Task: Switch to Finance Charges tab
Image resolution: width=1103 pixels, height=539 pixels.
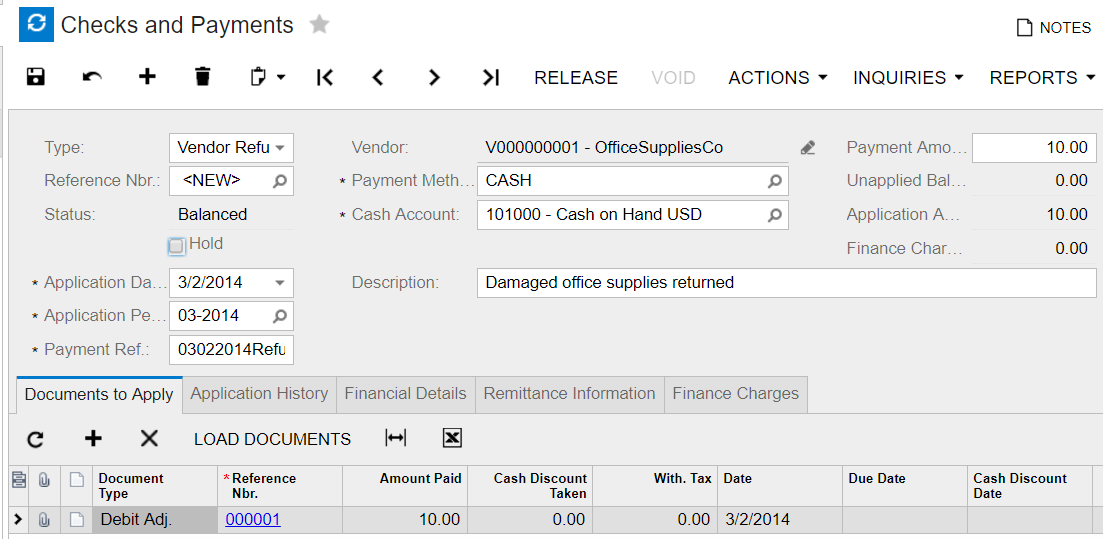Action: (x=736, y=393)
